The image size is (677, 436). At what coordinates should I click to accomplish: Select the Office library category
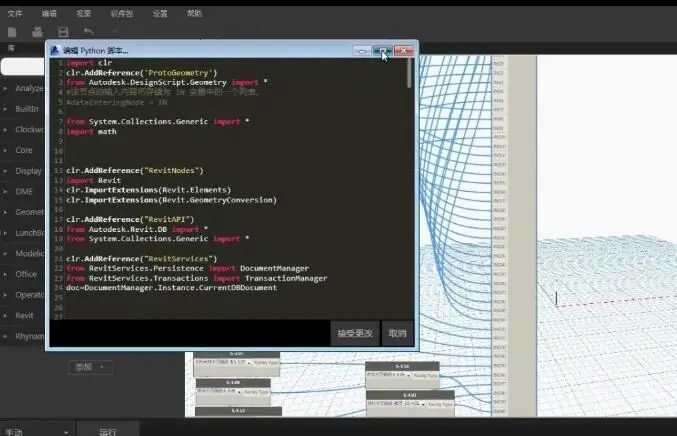[x=26, y=274]
